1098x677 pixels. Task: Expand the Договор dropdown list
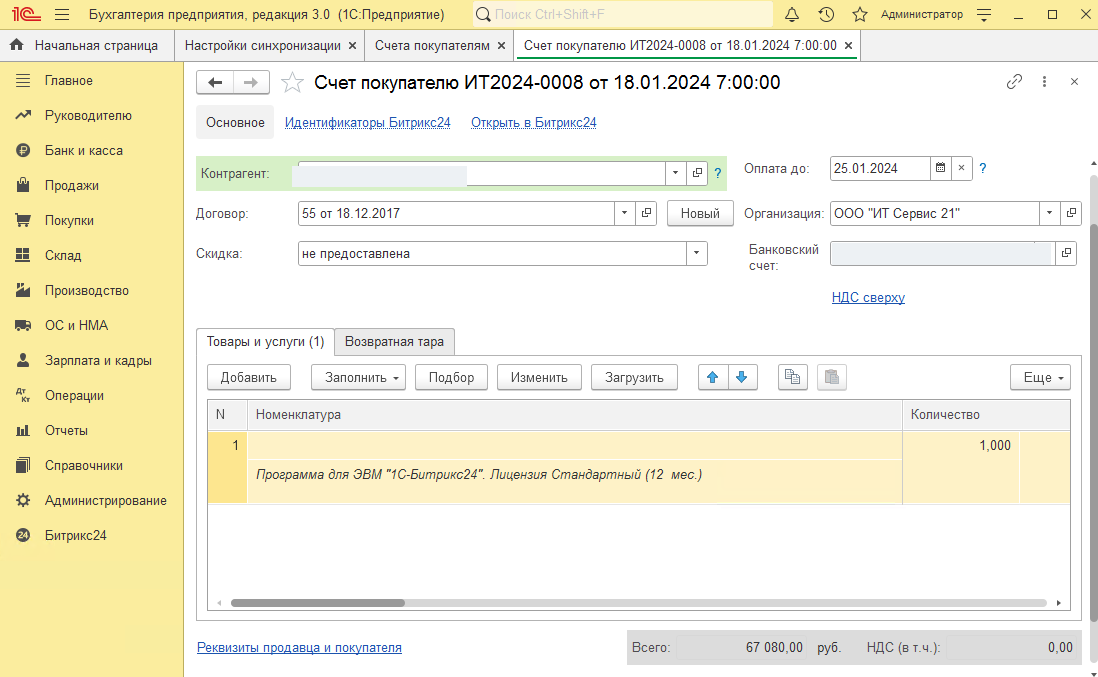coord(624,214)
